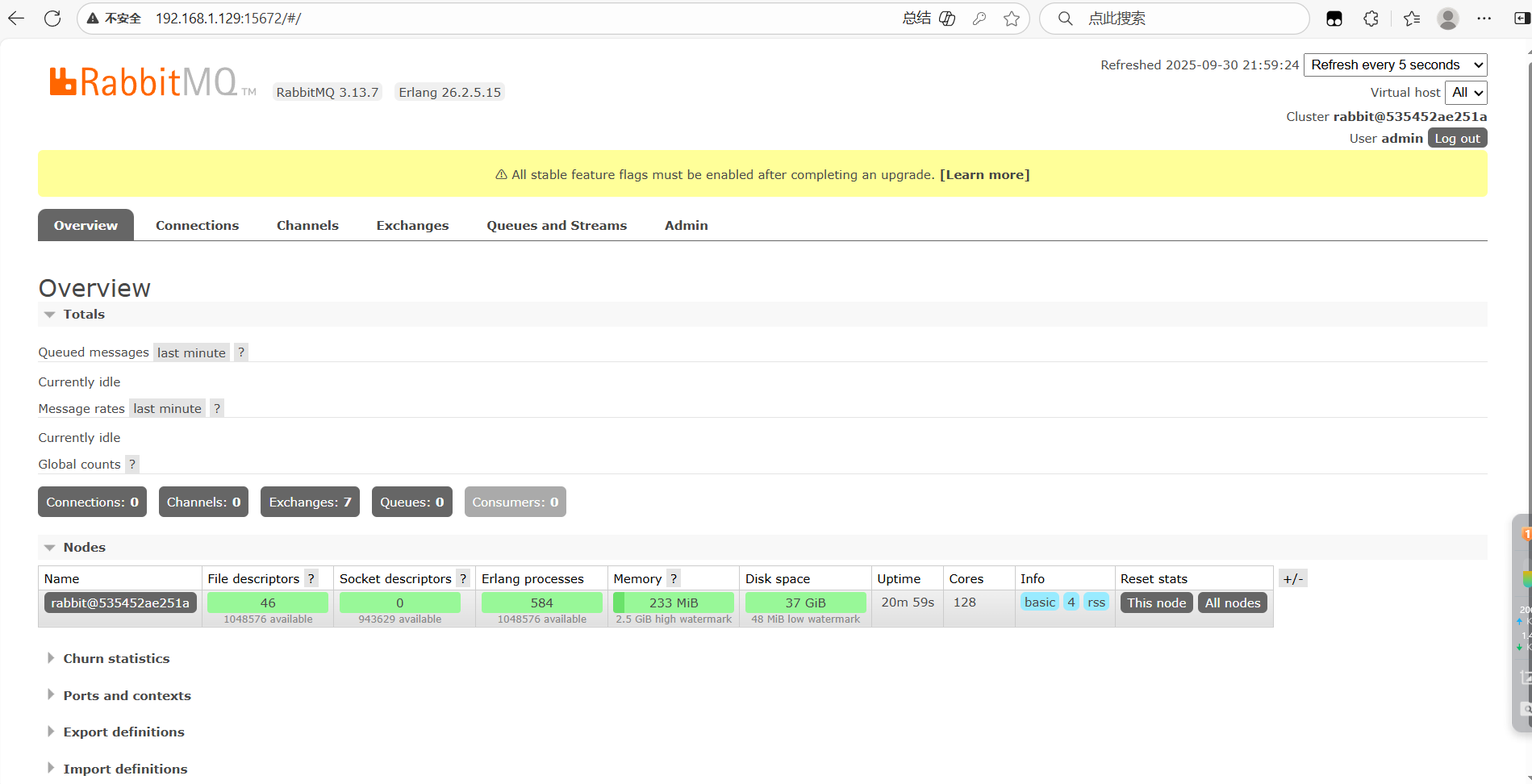
Task: Reset stats for This node
Action: [x=1156, y=603]
